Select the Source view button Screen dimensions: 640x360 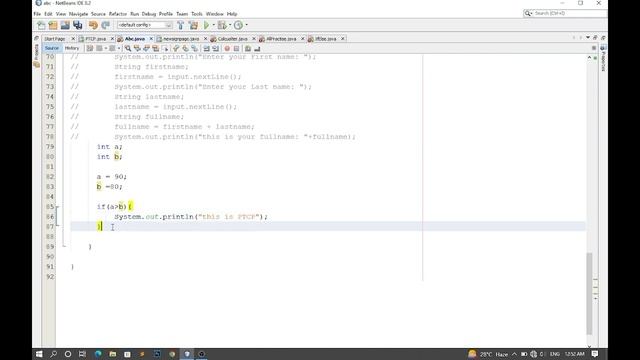click(52, 48)
